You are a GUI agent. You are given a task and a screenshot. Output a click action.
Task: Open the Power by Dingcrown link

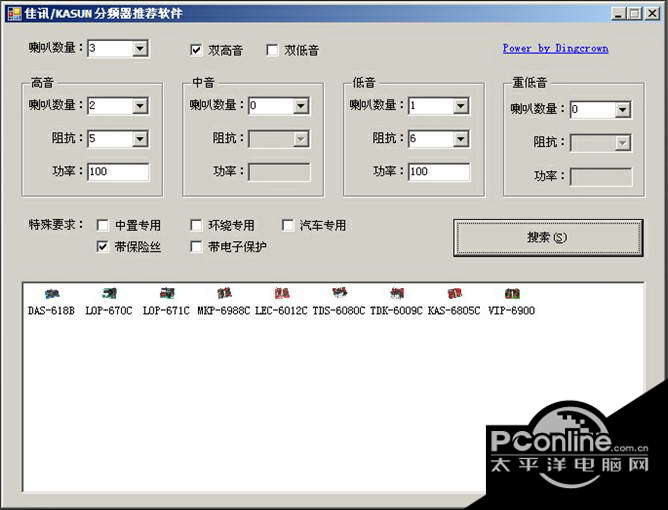[555, 49]
